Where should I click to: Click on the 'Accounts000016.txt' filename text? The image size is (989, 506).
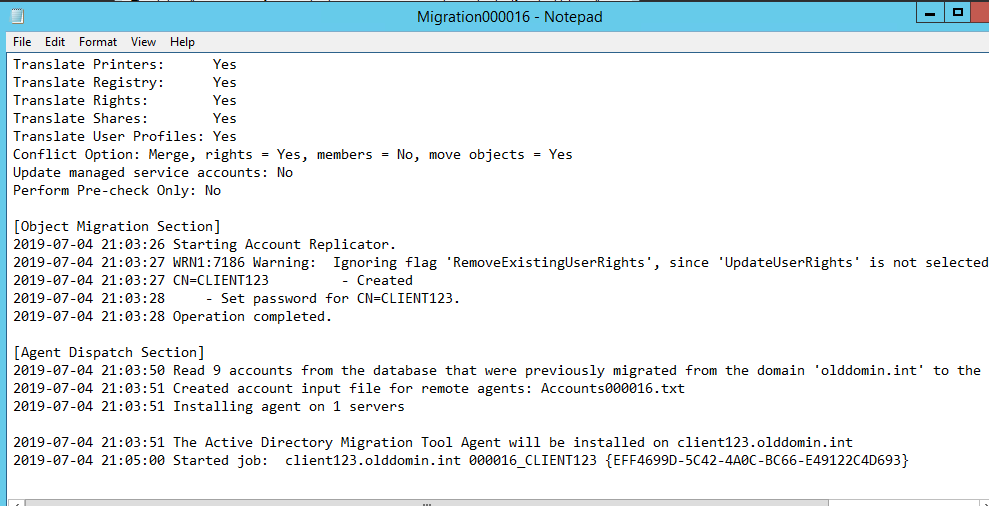click(612, 389)
